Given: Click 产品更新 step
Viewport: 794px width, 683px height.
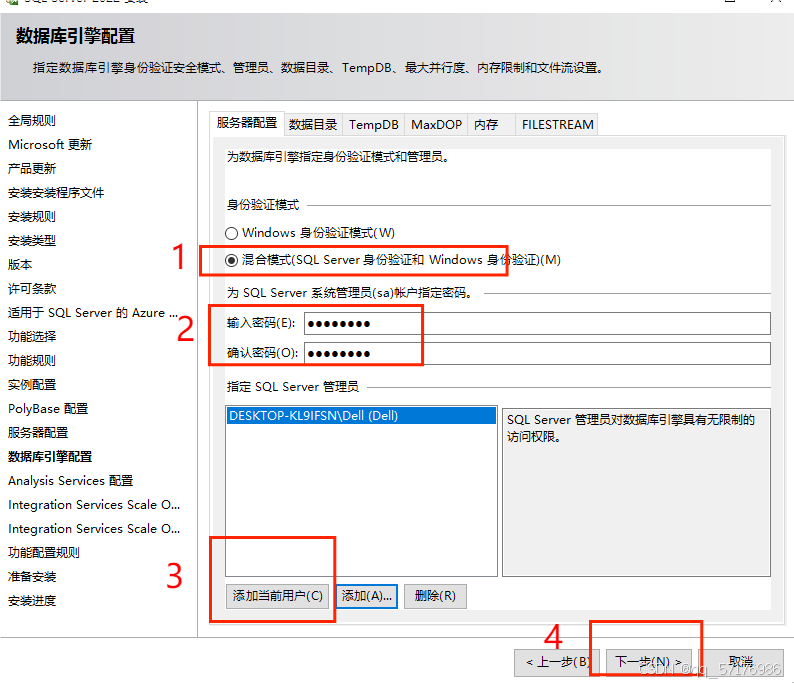Looking at the screenshot, I should pyautogui.click(x=32, y=169).
